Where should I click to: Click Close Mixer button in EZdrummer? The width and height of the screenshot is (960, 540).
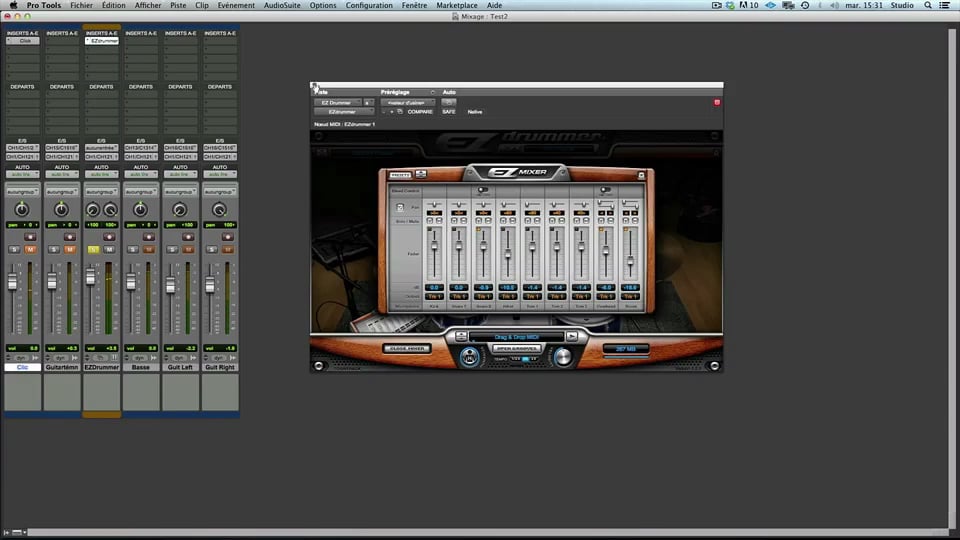[x=407, y=348]
